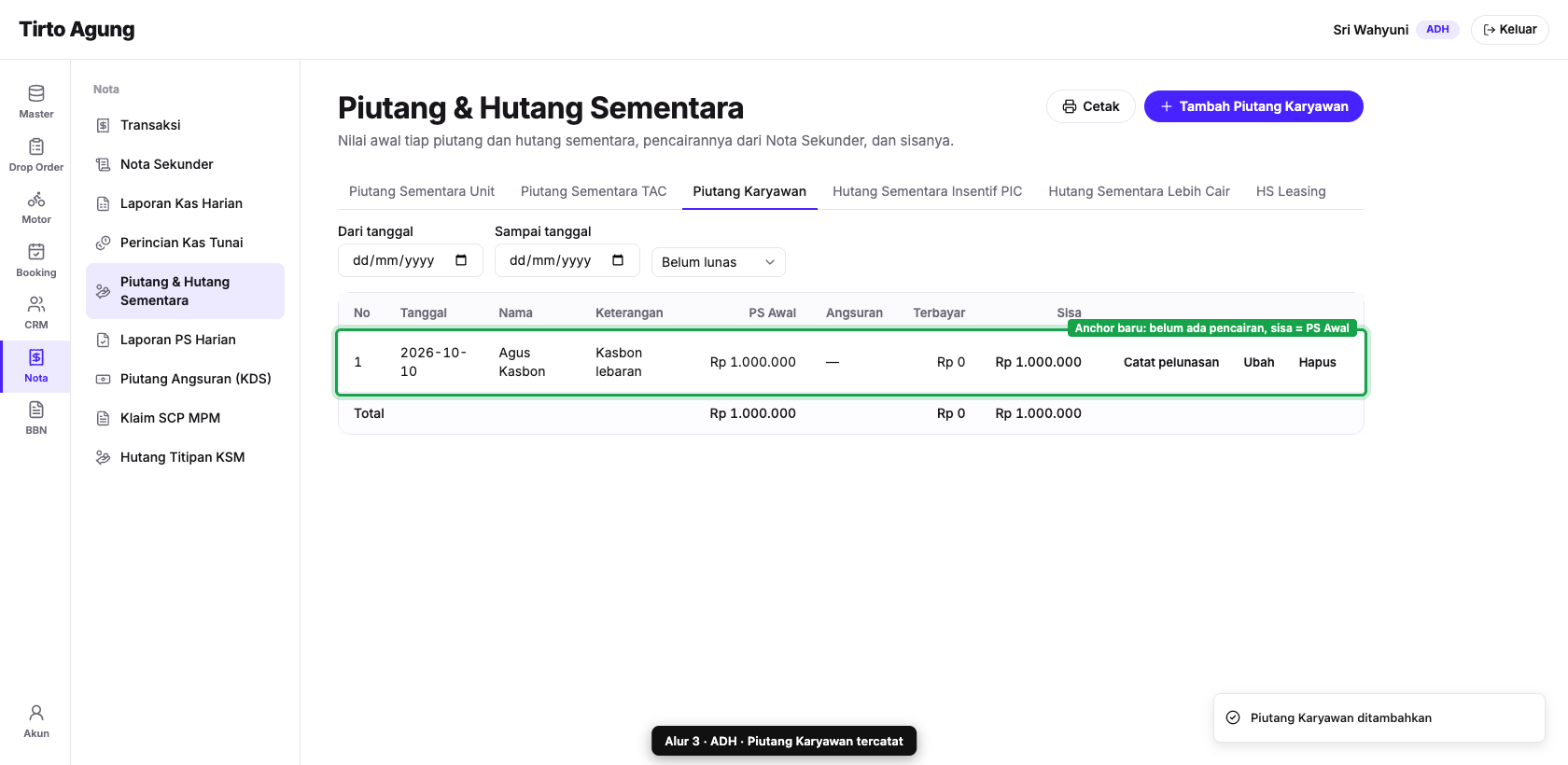Click the Dari tanggal date field
1568x765 pixels.
(411, 260)
